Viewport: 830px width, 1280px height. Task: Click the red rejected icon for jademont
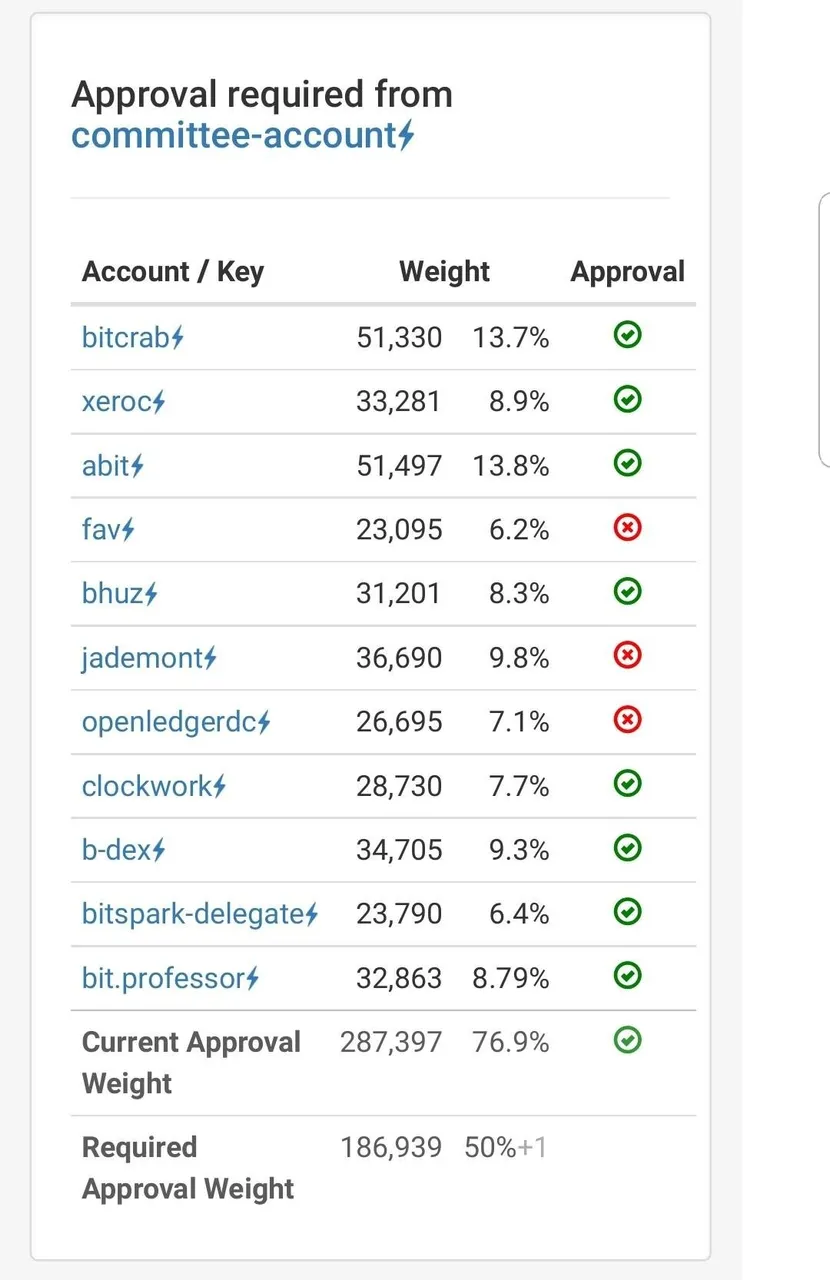pos(627,656)
